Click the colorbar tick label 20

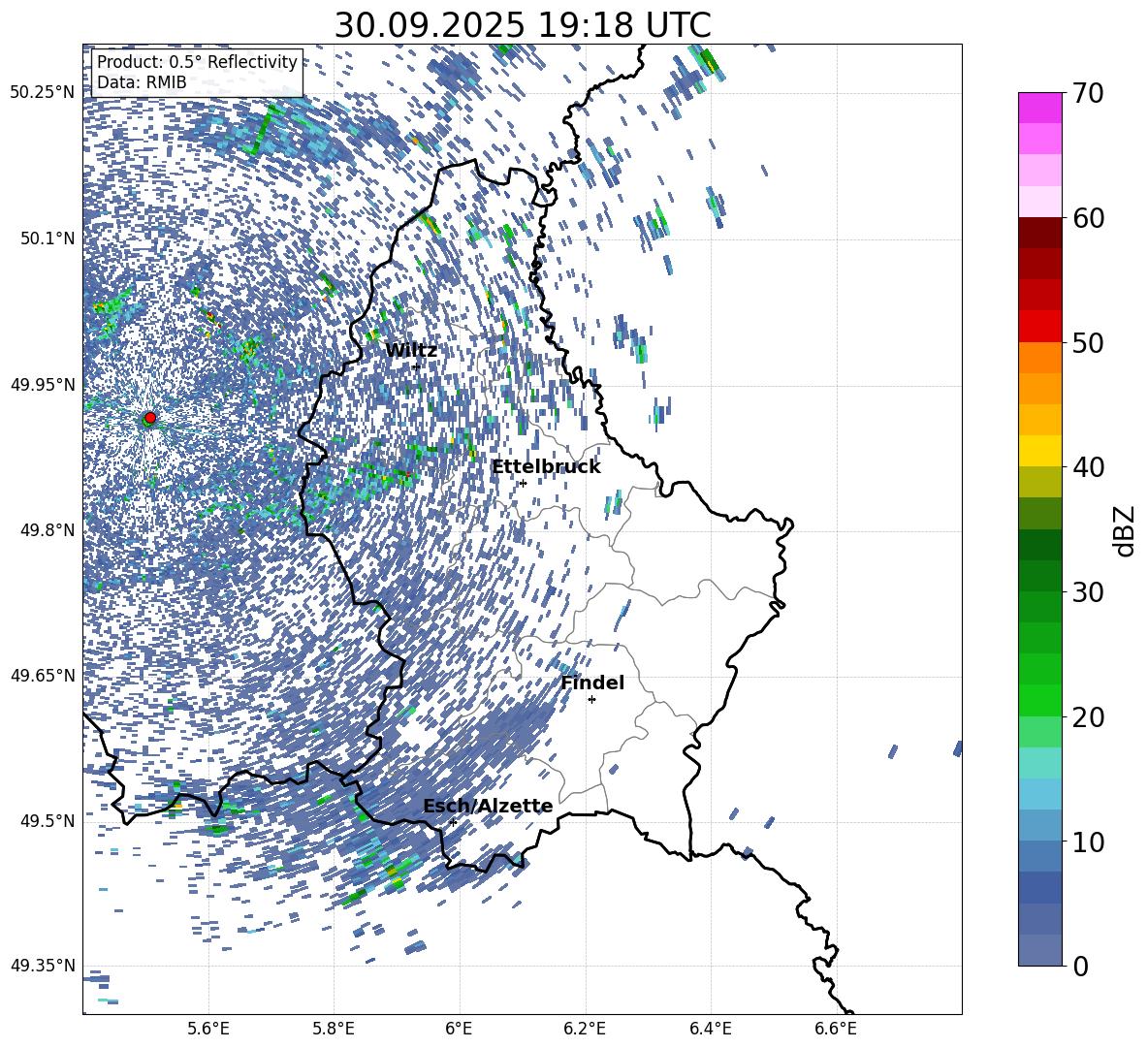[1088, 717]
